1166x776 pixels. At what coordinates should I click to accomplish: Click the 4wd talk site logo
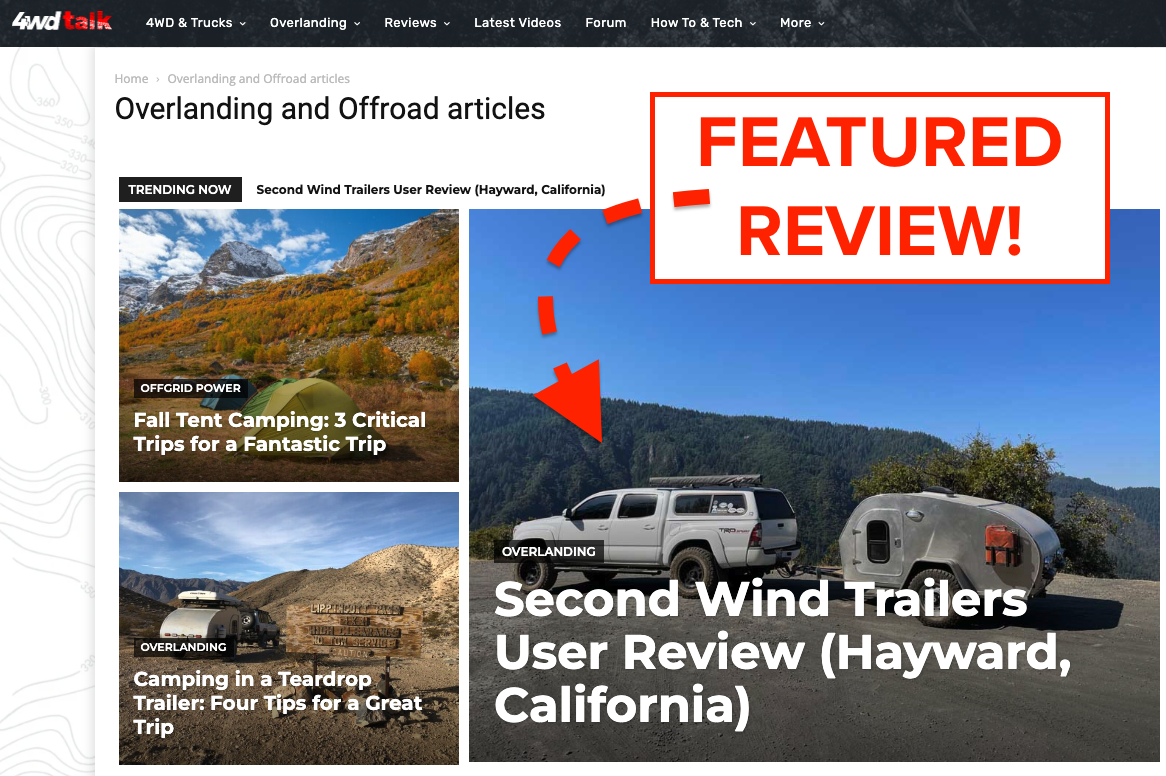coord(62,22)
